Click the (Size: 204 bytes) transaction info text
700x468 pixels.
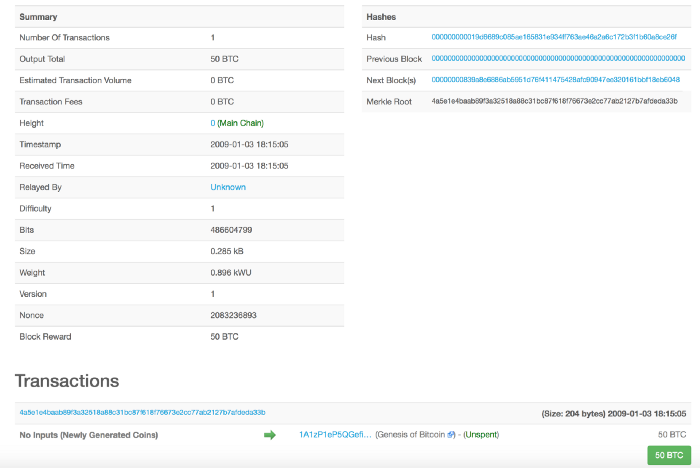pos(573,414)
